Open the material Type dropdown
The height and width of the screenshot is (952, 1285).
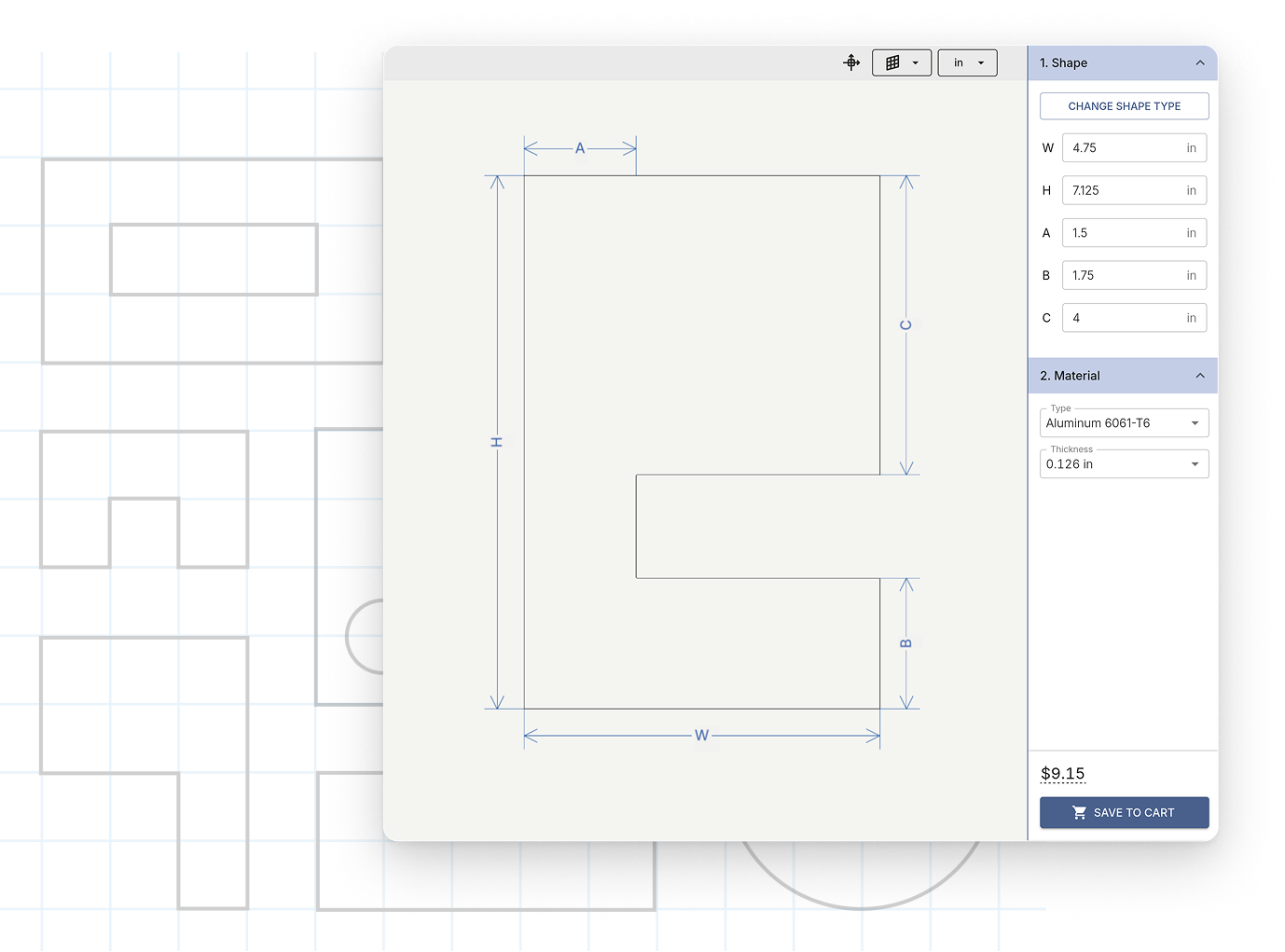(x=1124, y=423)
